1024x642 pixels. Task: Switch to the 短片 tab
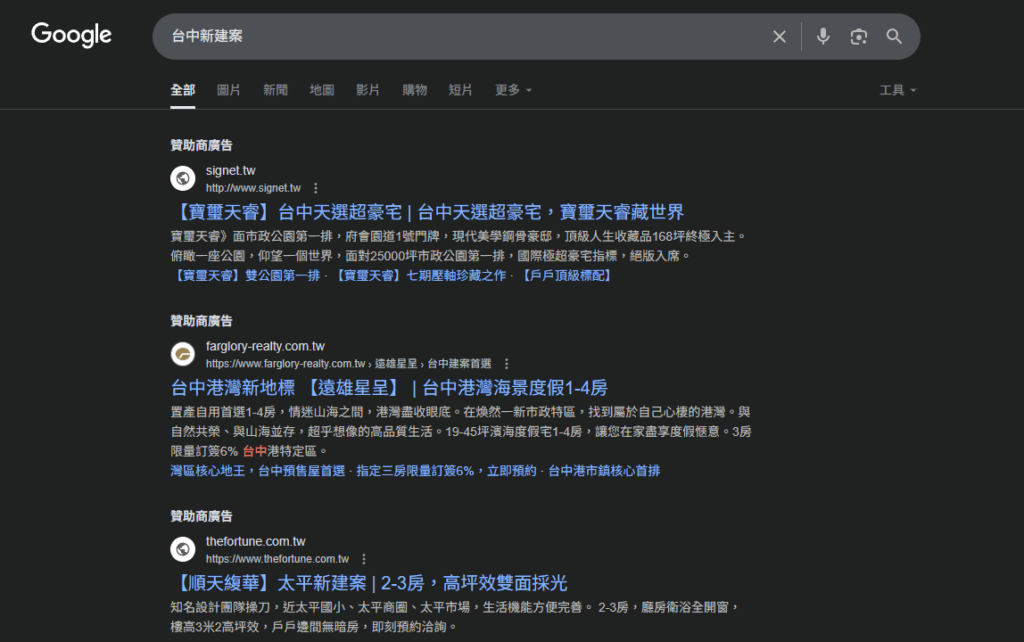click(x=460, y=90)
